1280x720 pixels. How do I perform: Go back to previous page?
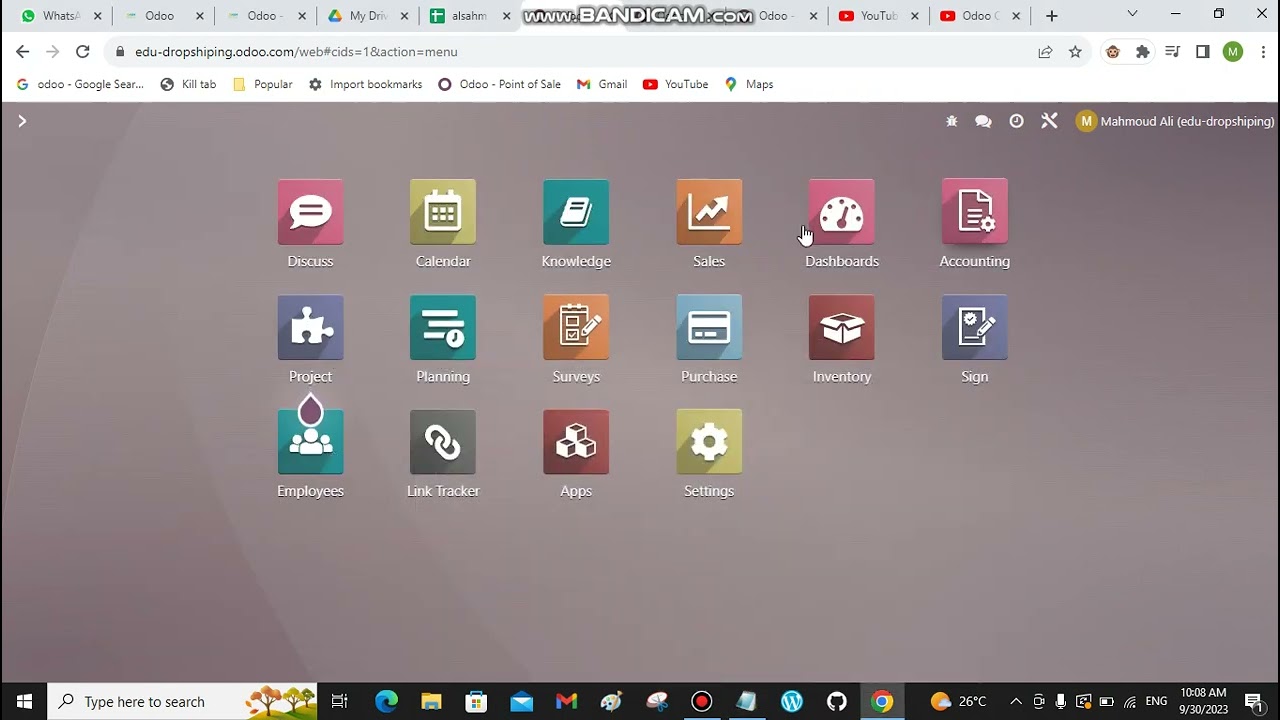(x=22, y=52)
